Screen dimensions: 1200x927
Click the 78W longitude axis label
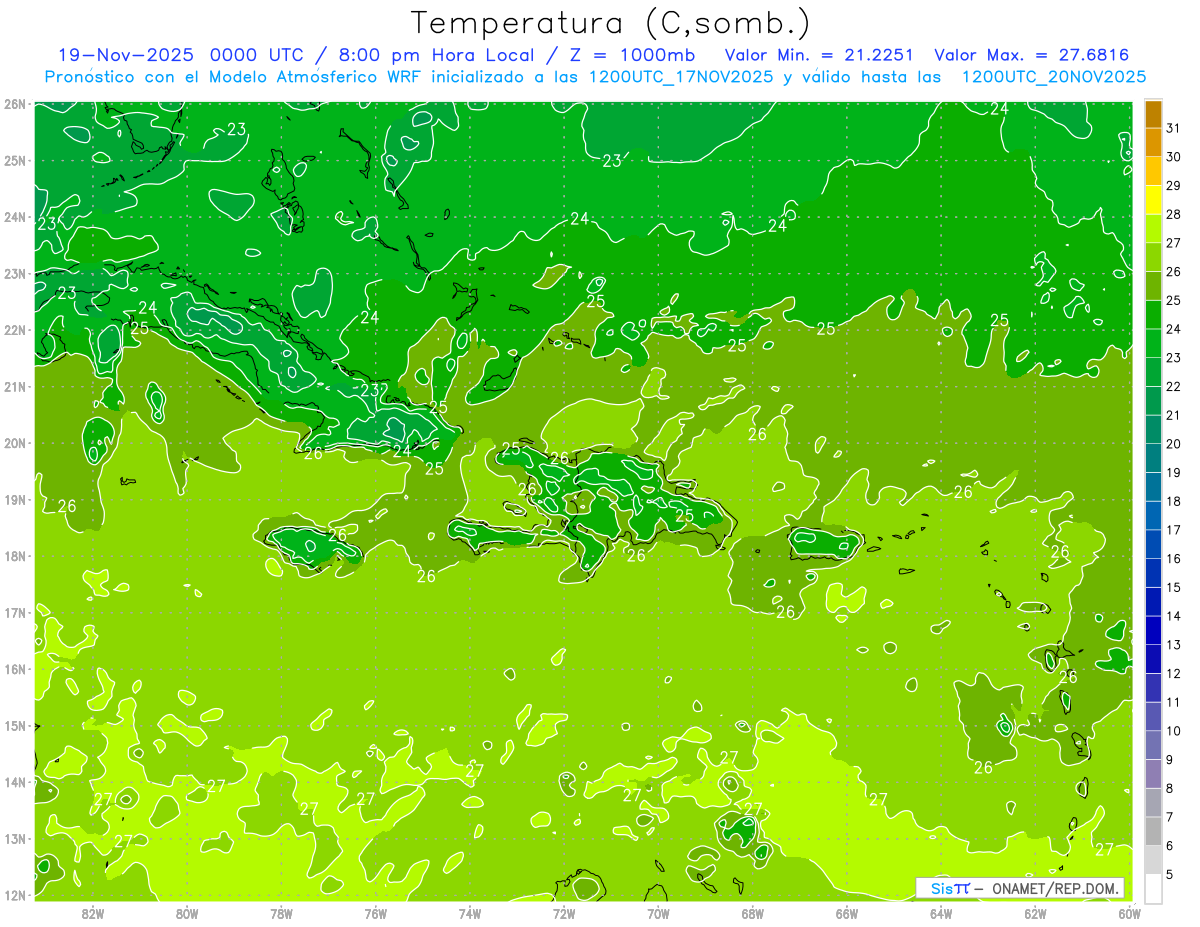(281, 914)
